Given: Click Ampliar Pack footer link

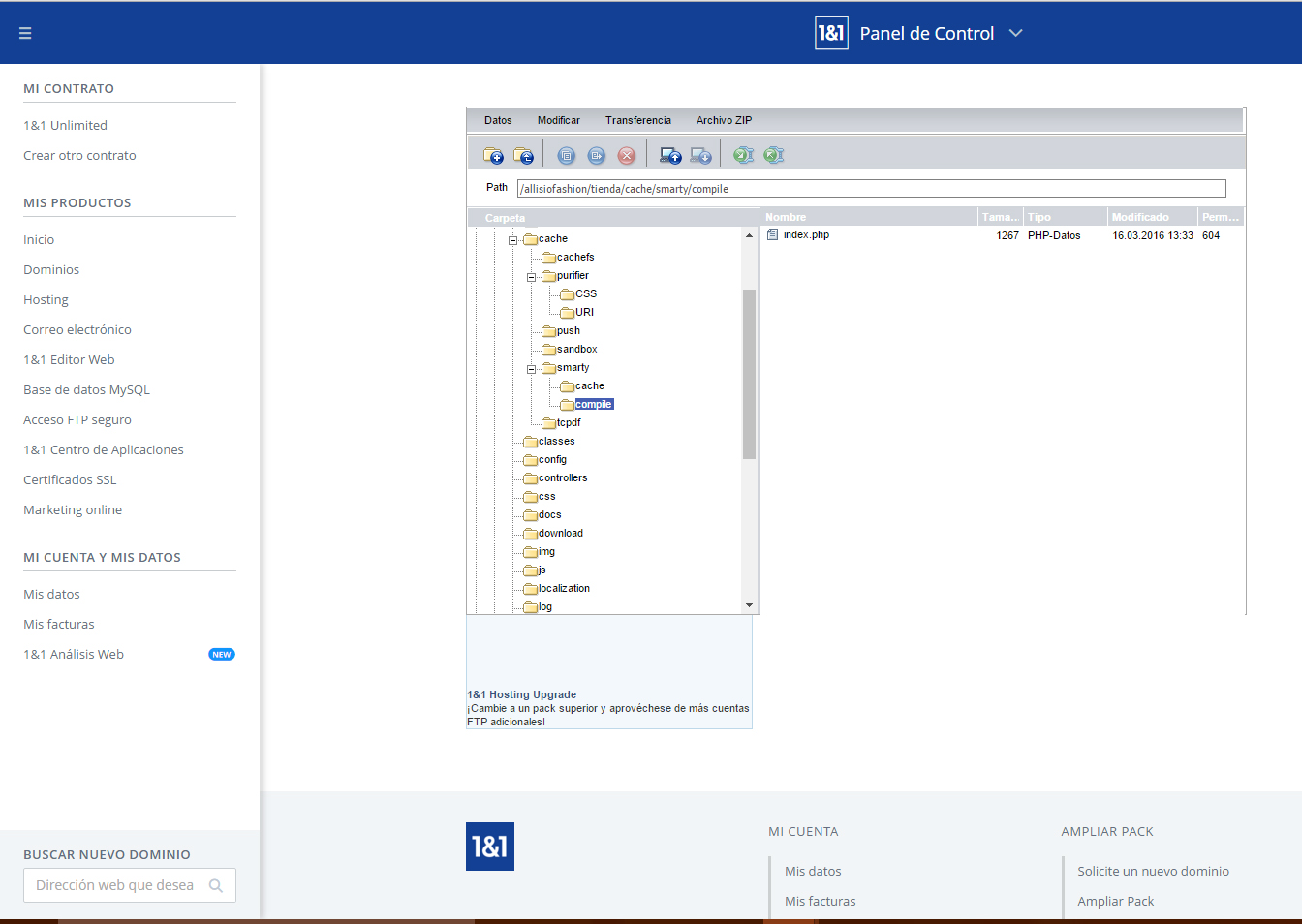Looking at the screenshot, I should pos(1115,901).
